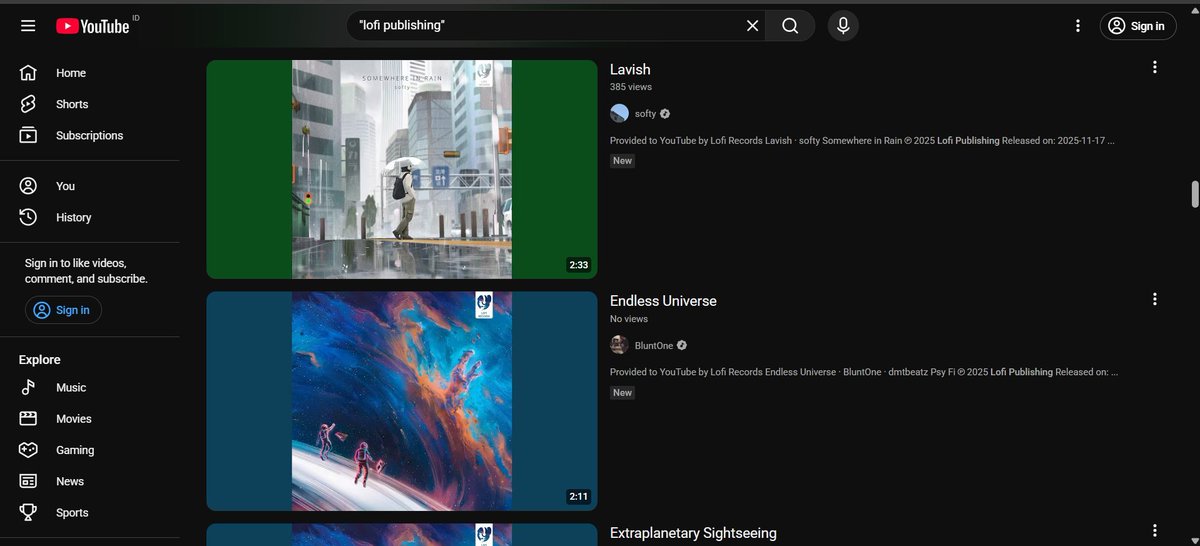Open the hamburger guide menu
Screen dimensions: 1200x546
[x=28, y=26]
